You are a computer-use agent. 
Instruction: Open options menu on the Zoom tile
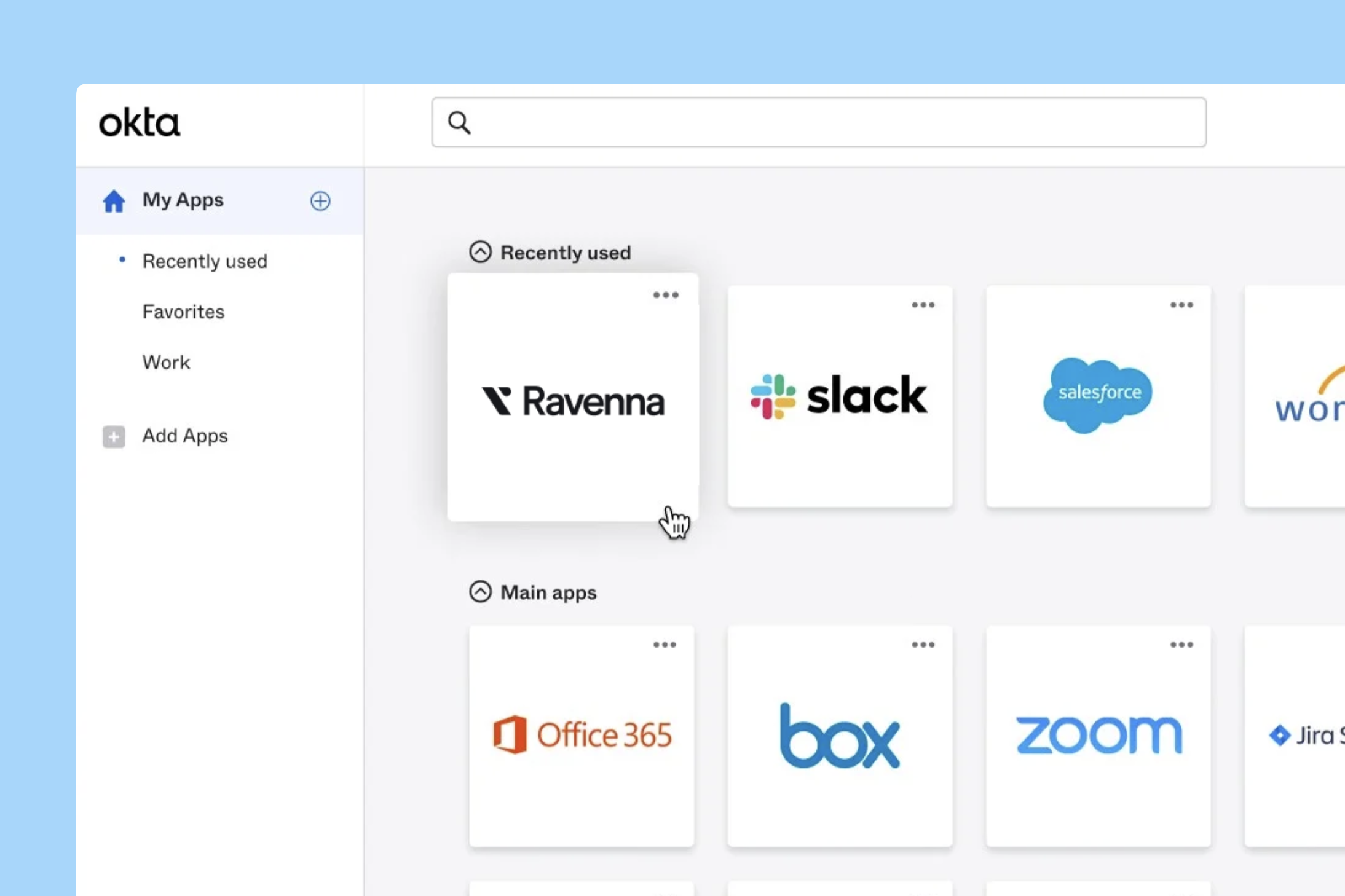coord(1181,645)
